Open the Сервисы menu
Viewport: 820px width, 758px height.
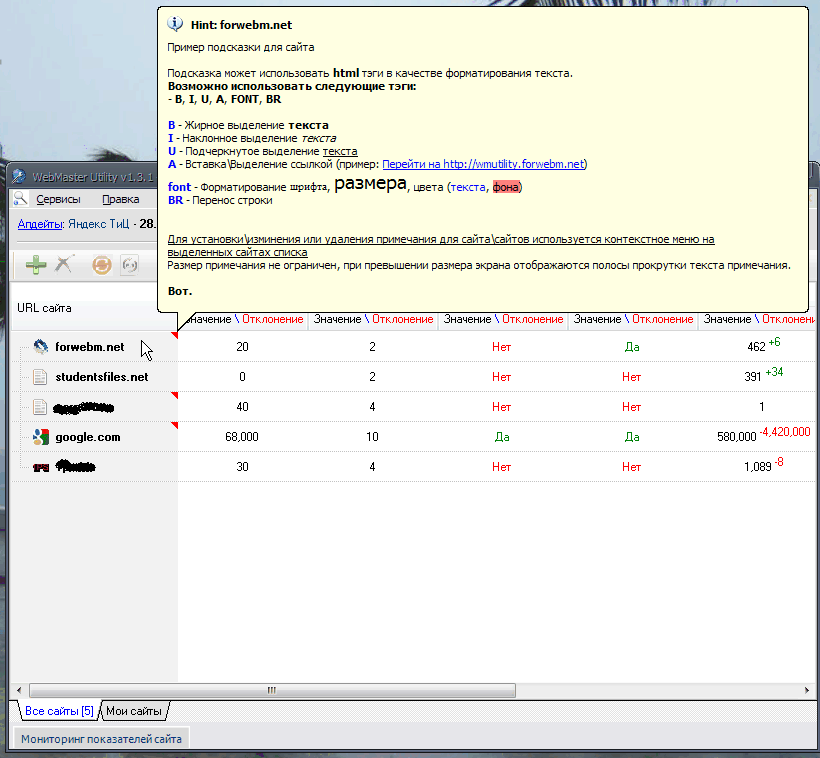(58, 199)
